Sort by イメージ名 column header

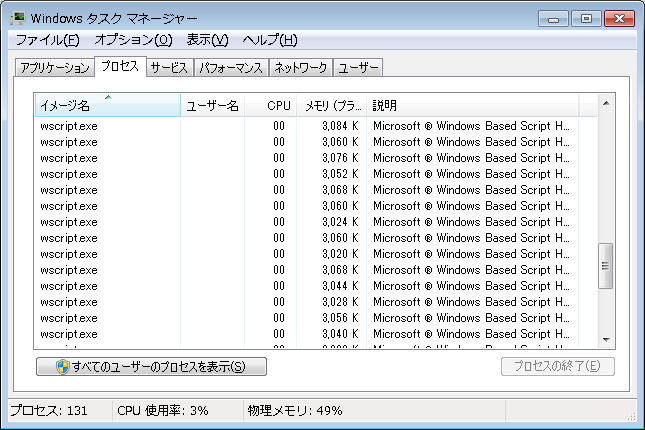(108, 105)
